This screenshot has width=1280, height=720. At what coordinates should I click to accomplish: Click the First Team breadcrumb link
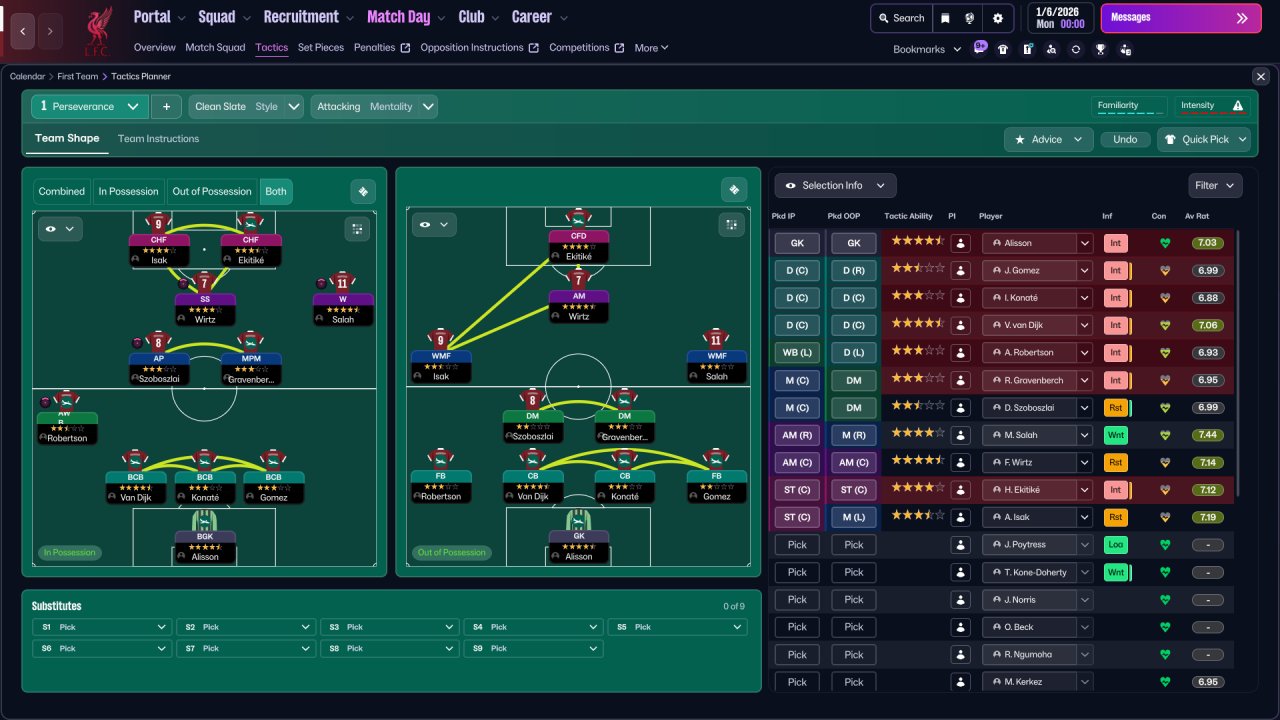pyautogui.click(x=78, y=76)
